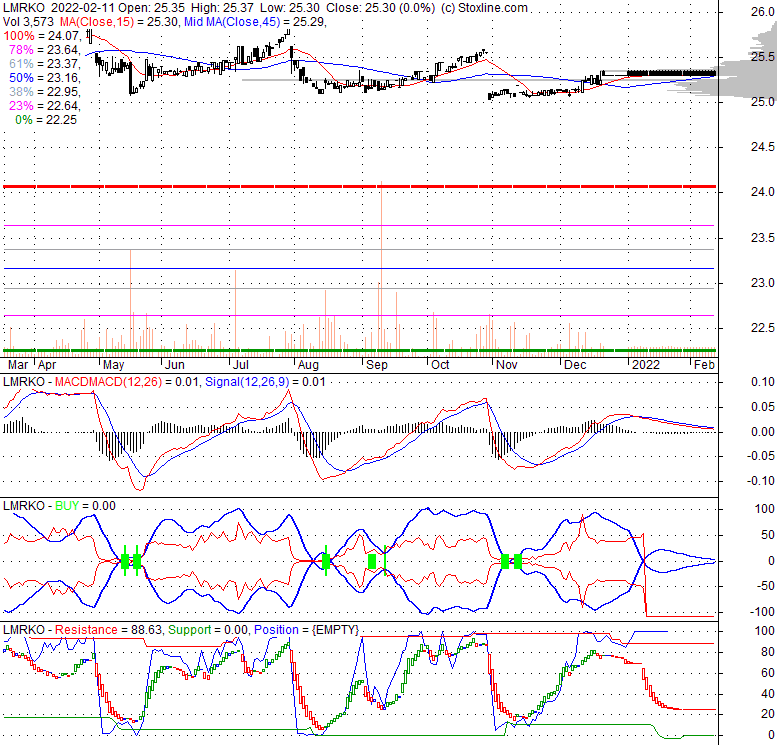Click the Aug month label on time axis

(308, 365)
